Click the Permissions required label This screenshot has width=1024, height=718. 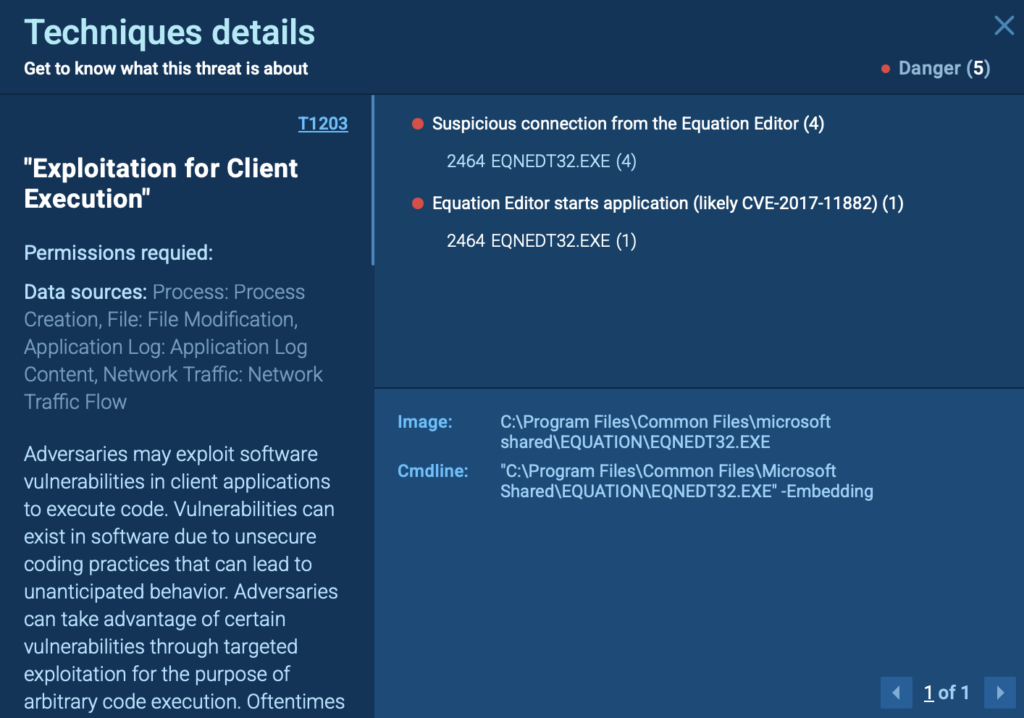coord(118,252)
